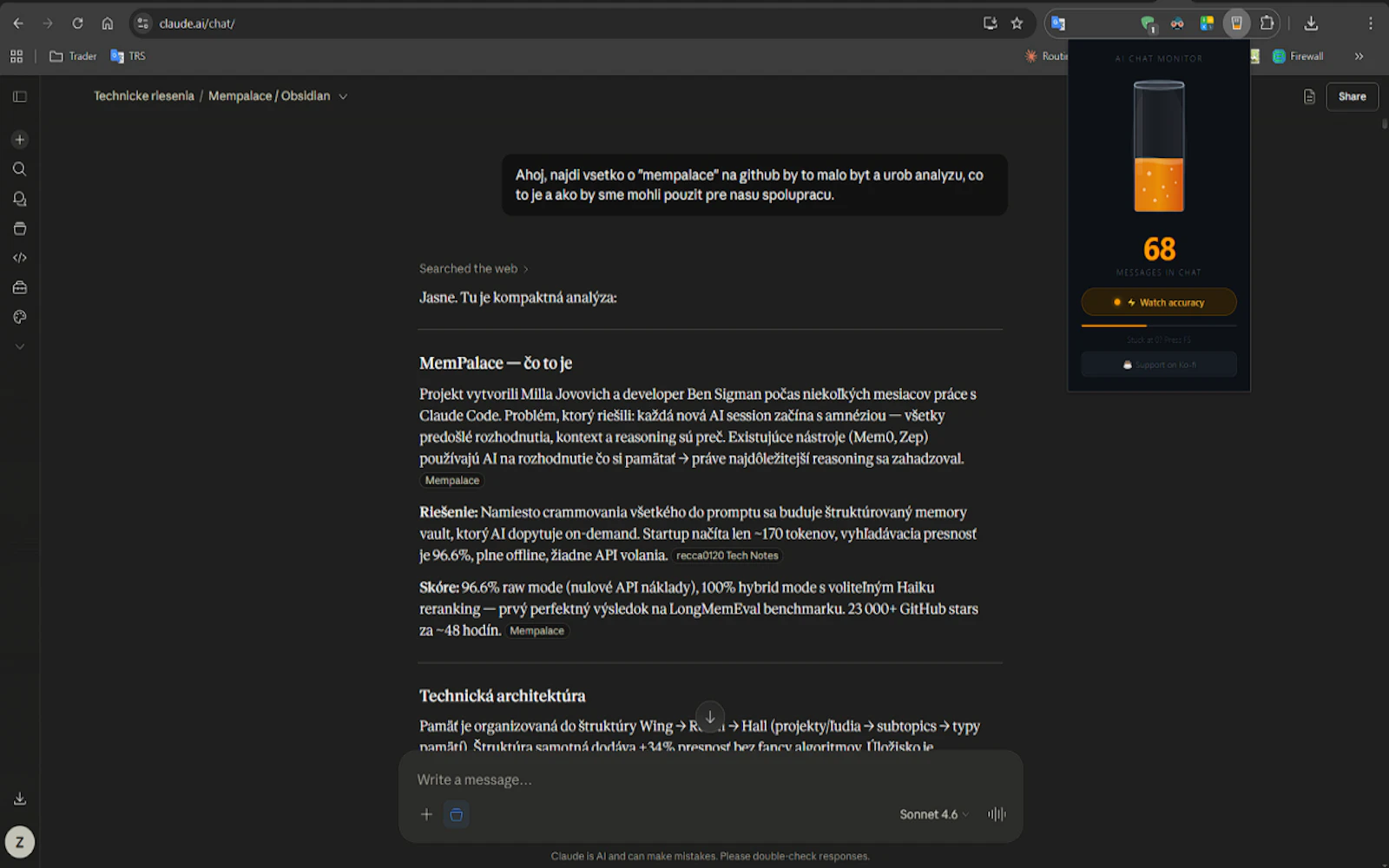
Task: Open the Sonnet 4.6 model selector
Action: click(x=934, y=814)
